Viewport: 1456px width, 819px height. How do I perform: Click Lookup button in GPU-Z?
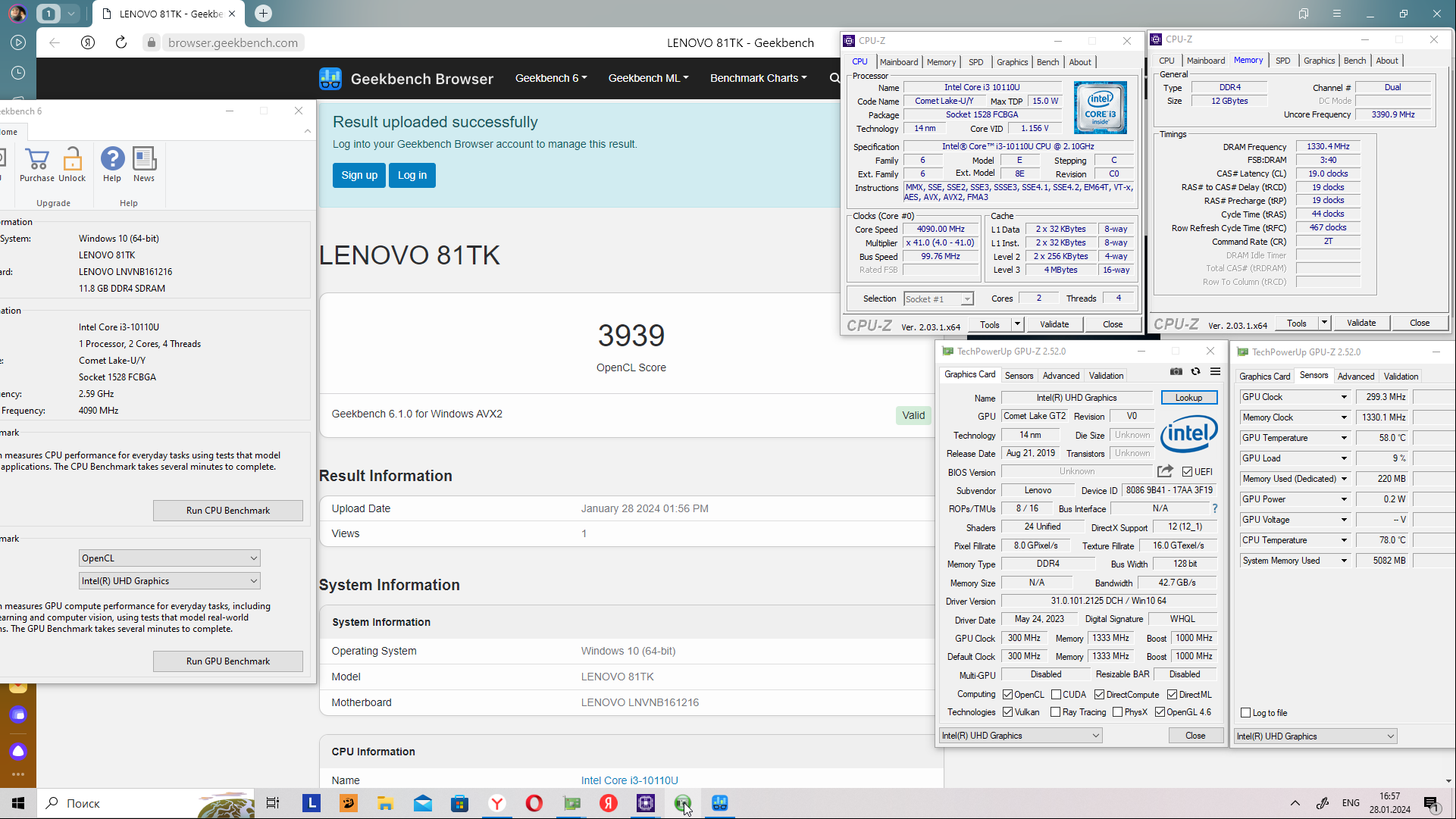(1188, 397)
